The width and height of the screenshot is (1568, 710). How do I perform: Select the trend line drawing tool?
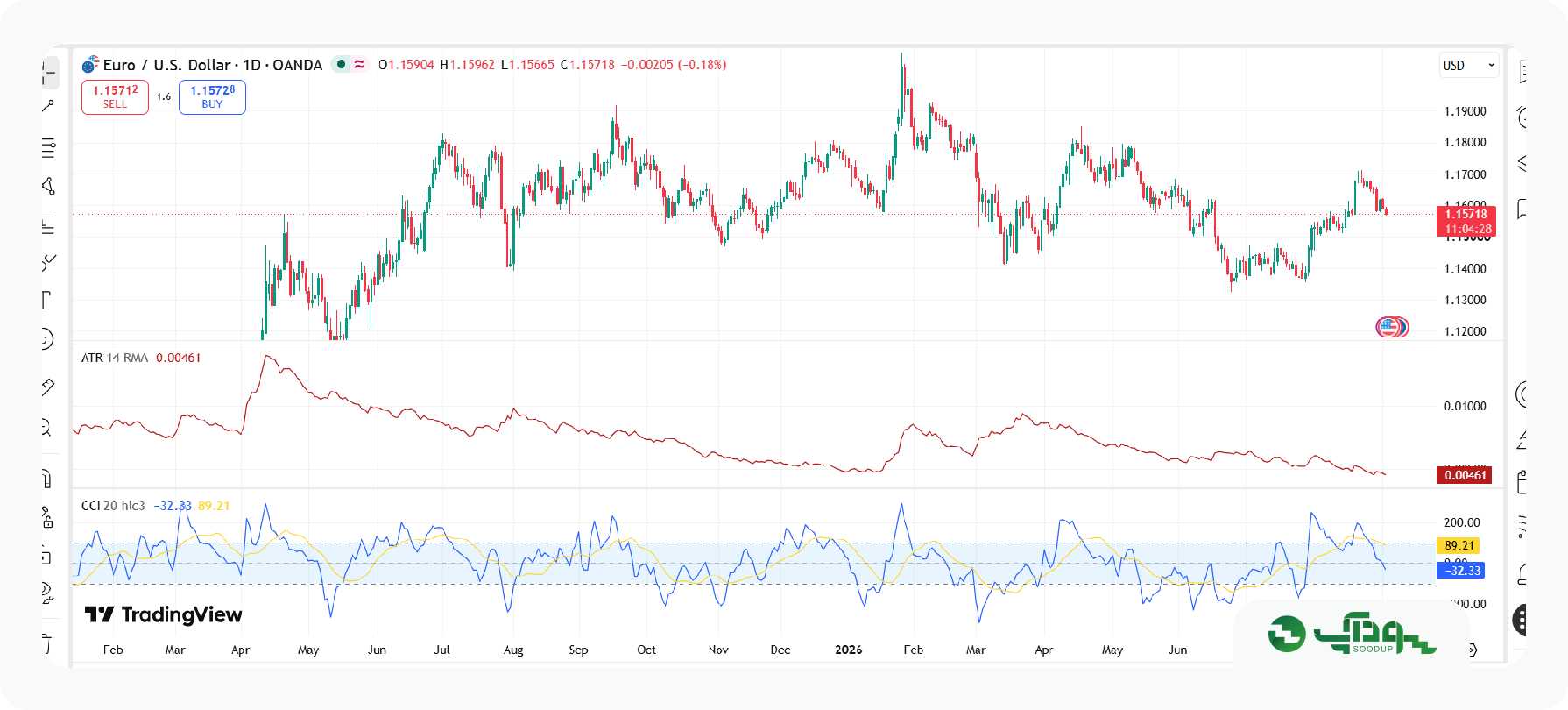point(48,106)
